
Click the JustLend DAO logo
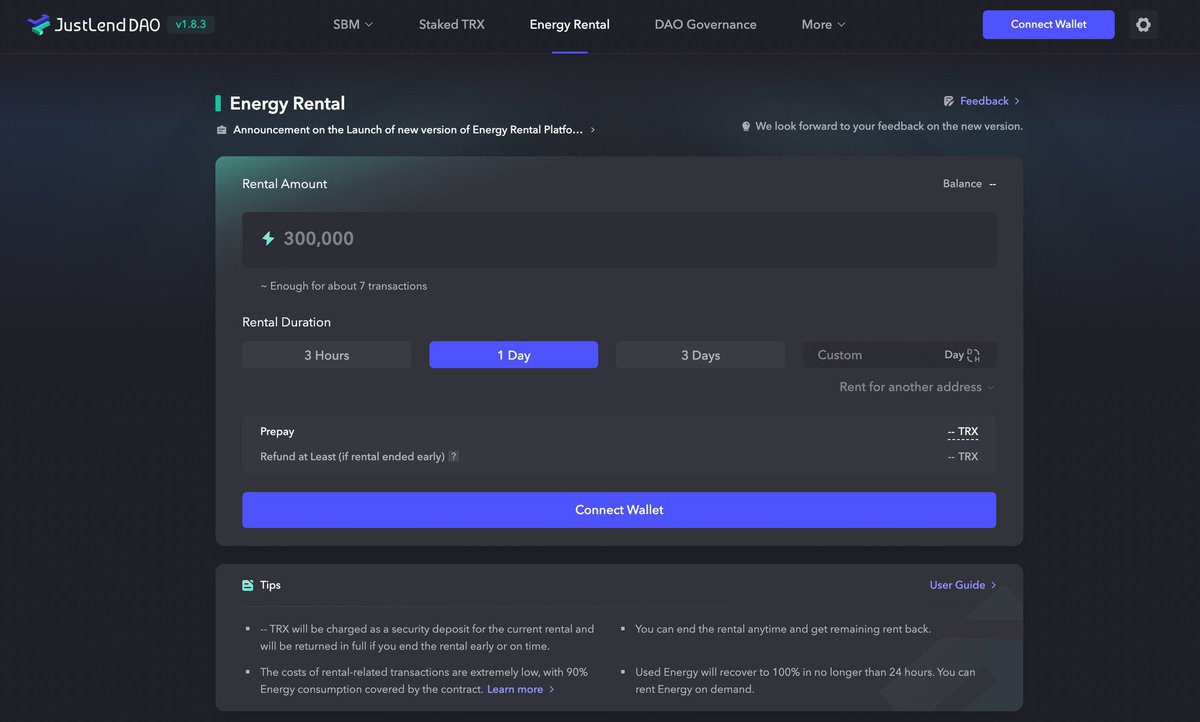(x=94, y=25)
